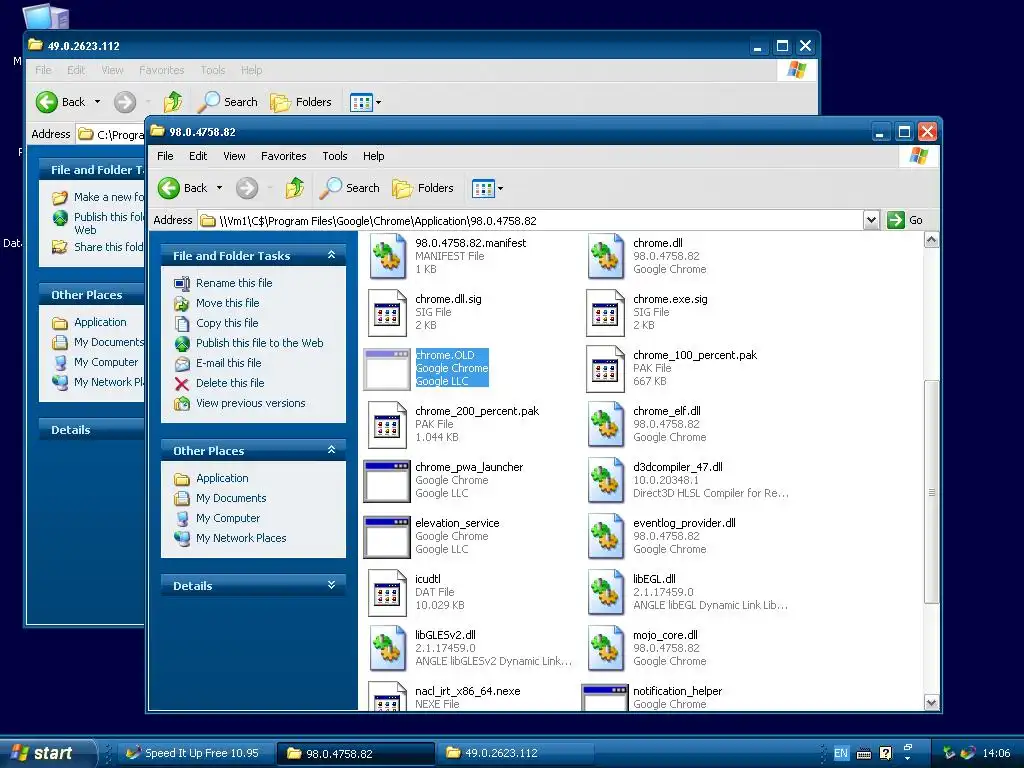Open the Windows Start menu
The width and height of the screenshot is (1024, 768).
click(47, 753)
